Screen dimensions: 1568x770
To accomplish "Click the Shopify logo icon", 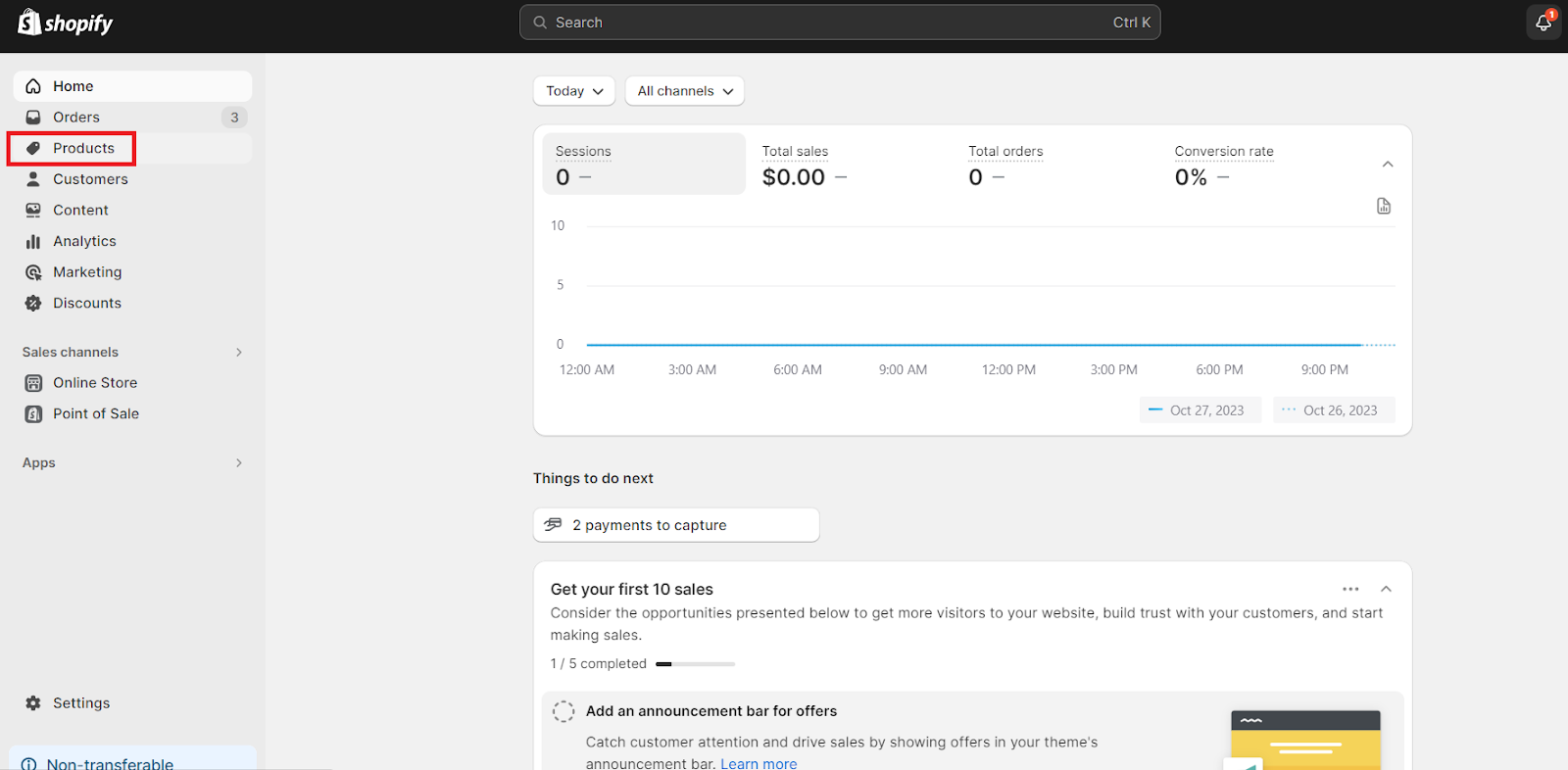I will click(29, 22).
